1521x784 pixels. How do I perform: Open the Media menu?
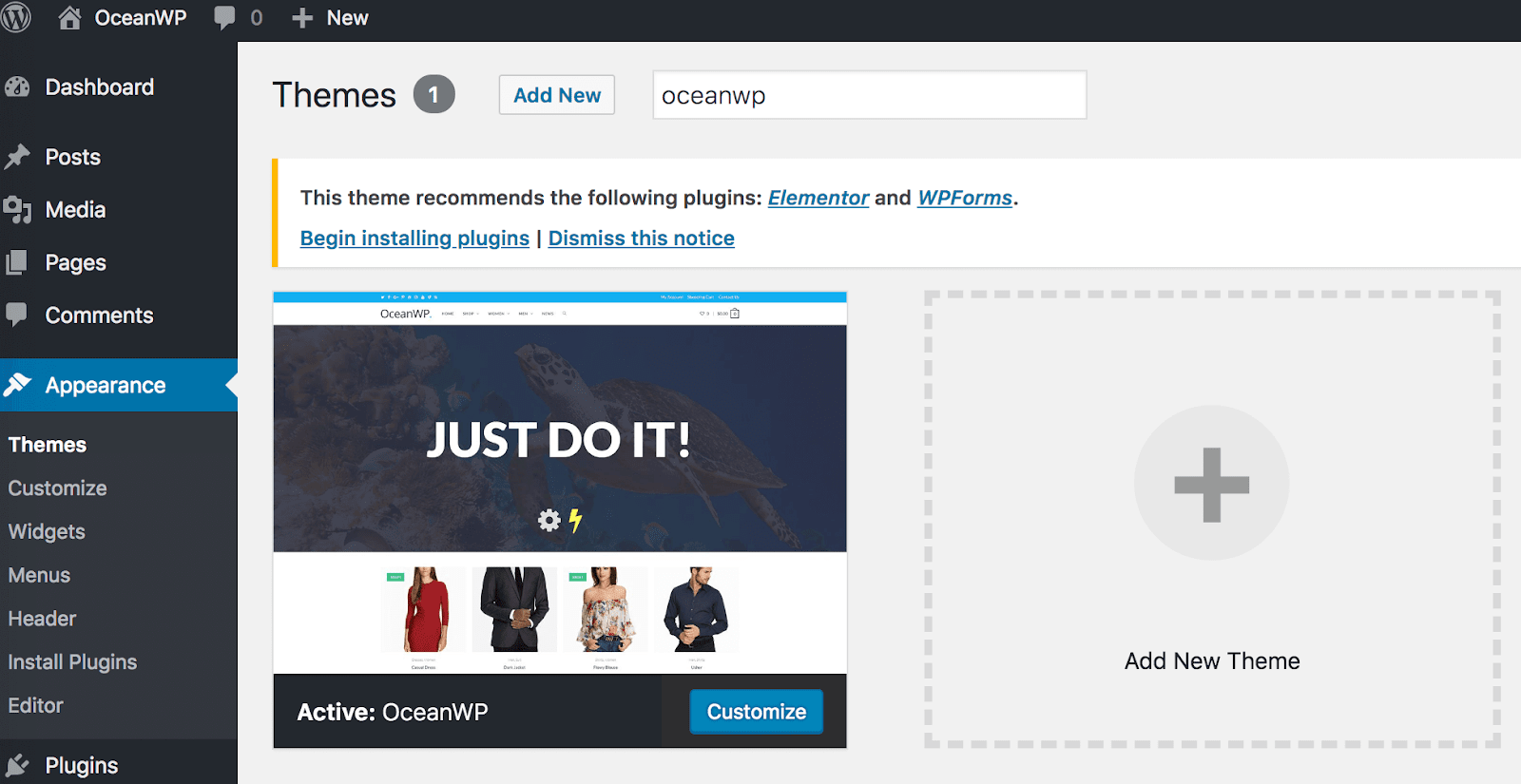(x=76, y=210)
